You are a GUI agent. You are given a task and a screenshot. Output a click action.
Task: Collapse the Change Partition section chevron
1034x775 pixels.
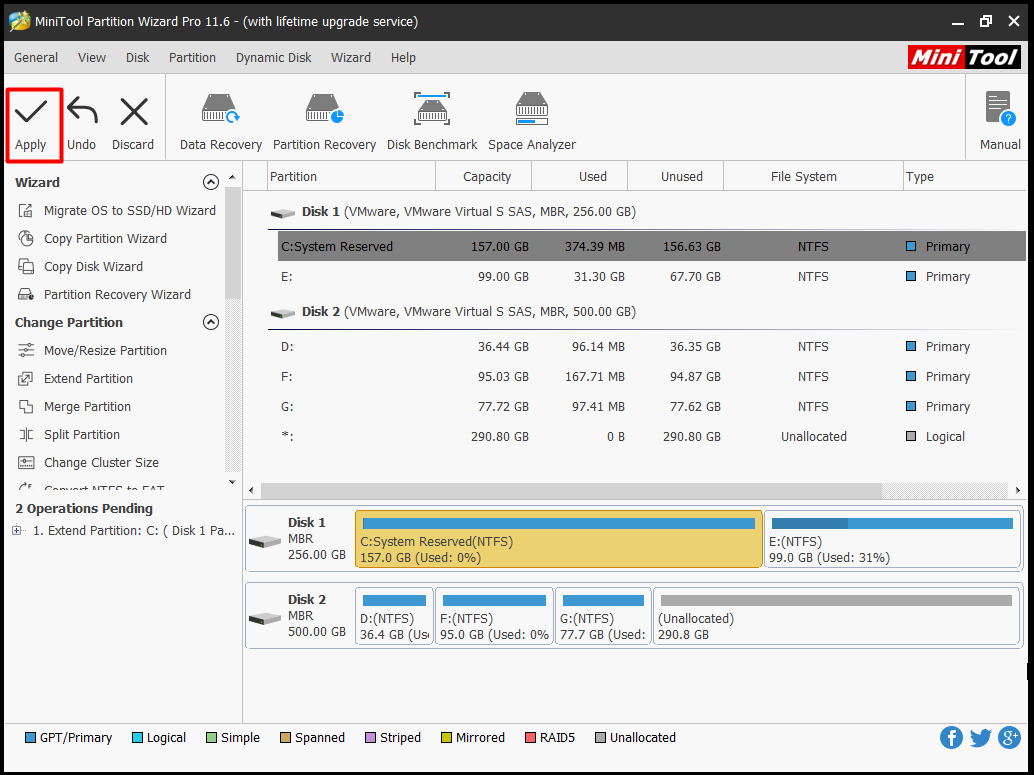210,322
